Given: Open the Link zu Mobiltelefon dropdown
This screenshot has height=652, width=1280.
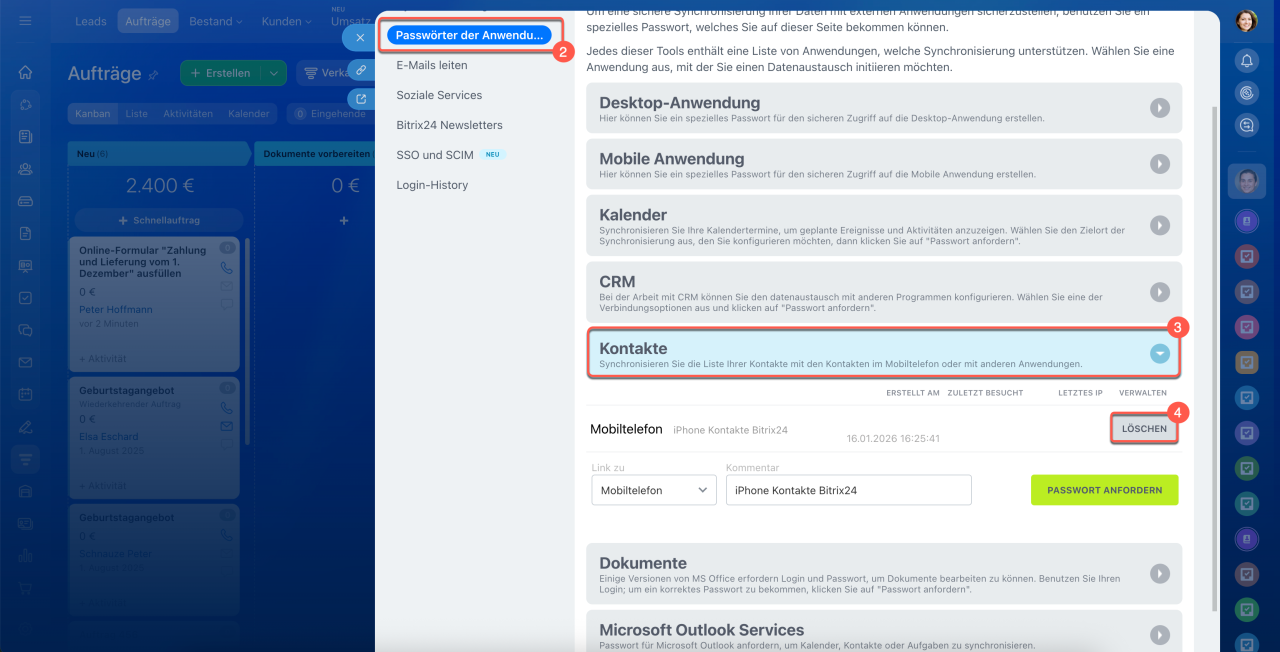Looking at the screenshot, I should pyautogui.click(x=653, y=490).
